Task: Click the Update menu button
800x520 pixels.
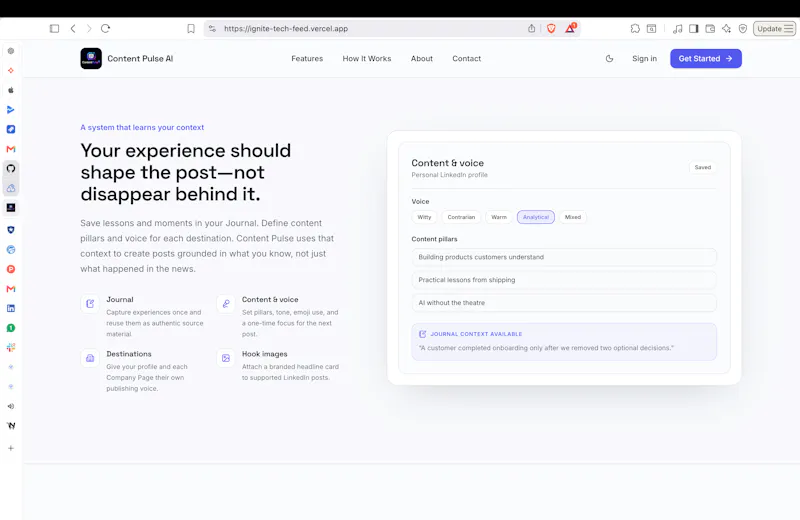Action: (774, 29)
